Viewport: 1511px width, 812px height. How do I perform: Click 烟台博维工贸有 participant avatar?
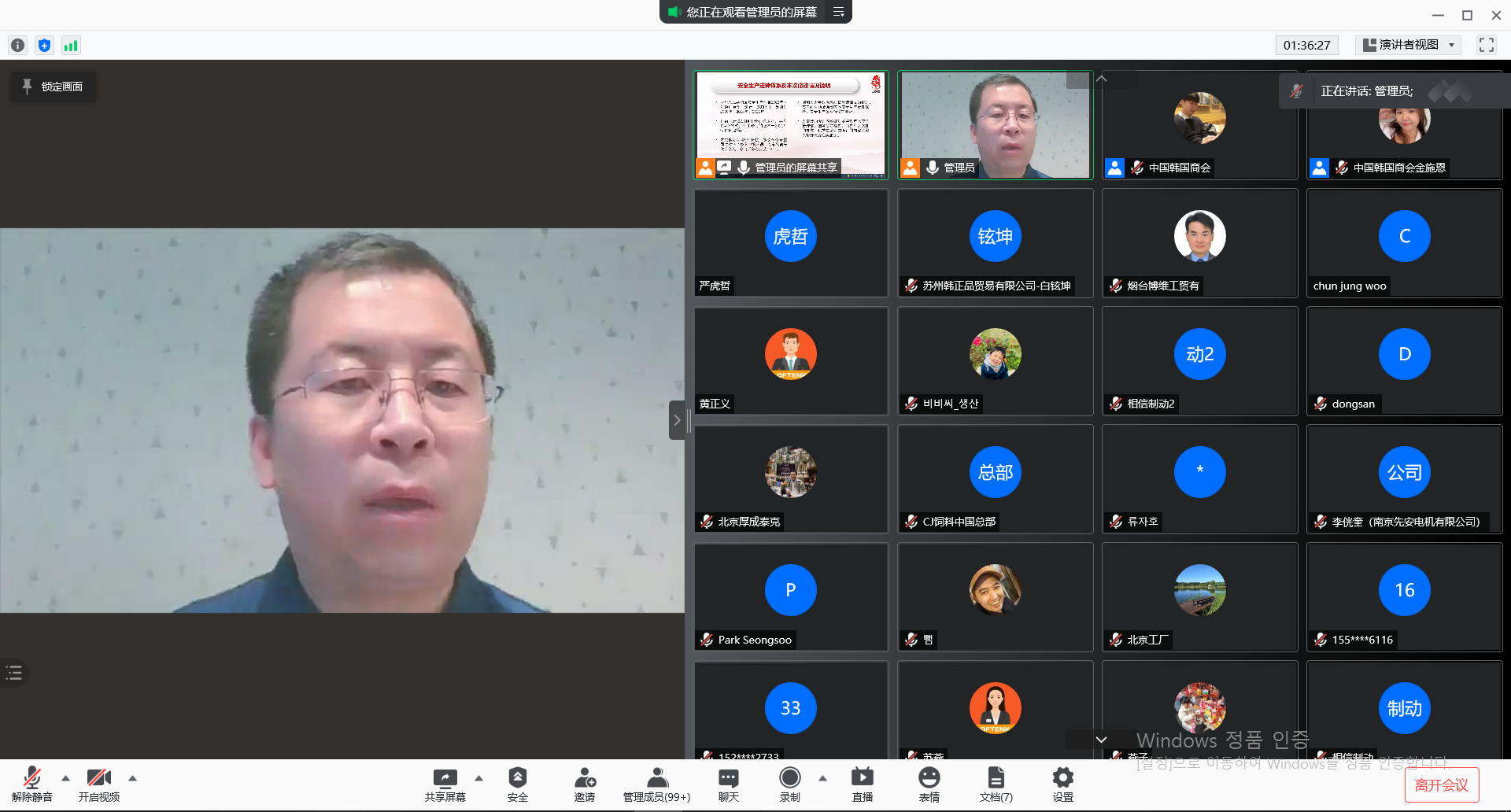tap(1200, 236)
